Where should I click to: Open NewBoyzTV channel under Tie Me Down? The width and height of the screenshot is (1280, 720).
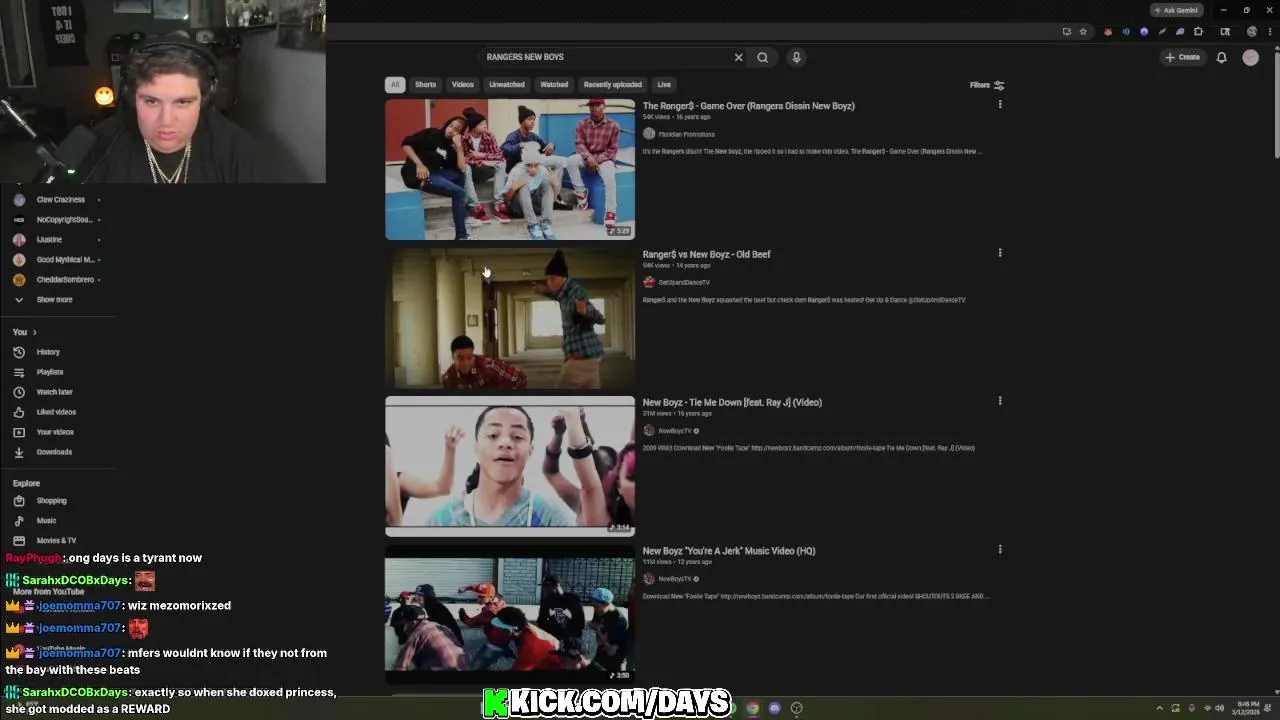click(675, 431)
